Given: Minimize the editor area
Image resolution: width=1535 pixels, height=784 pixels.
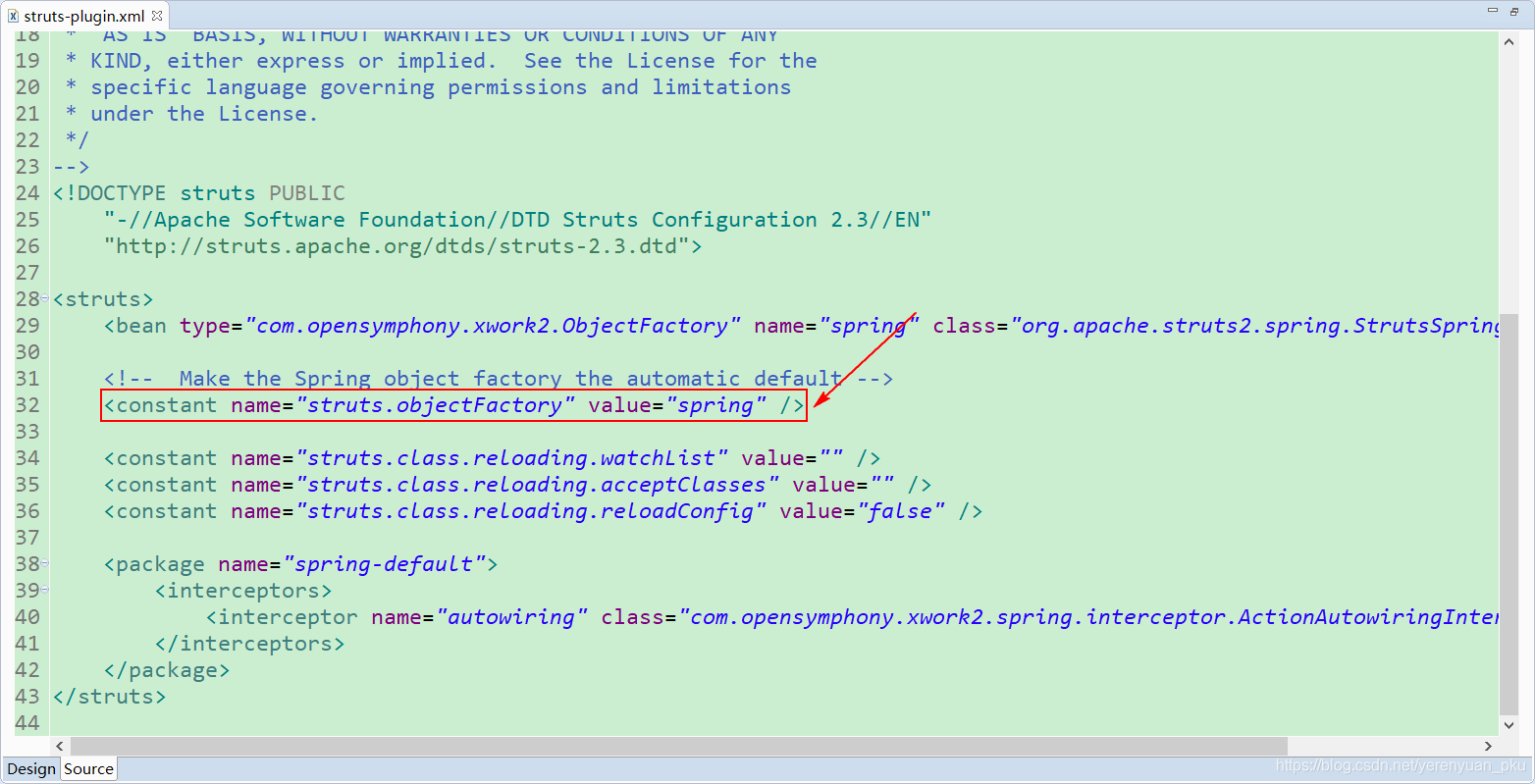Looking at the screenshot, I should coord(1493,11).
